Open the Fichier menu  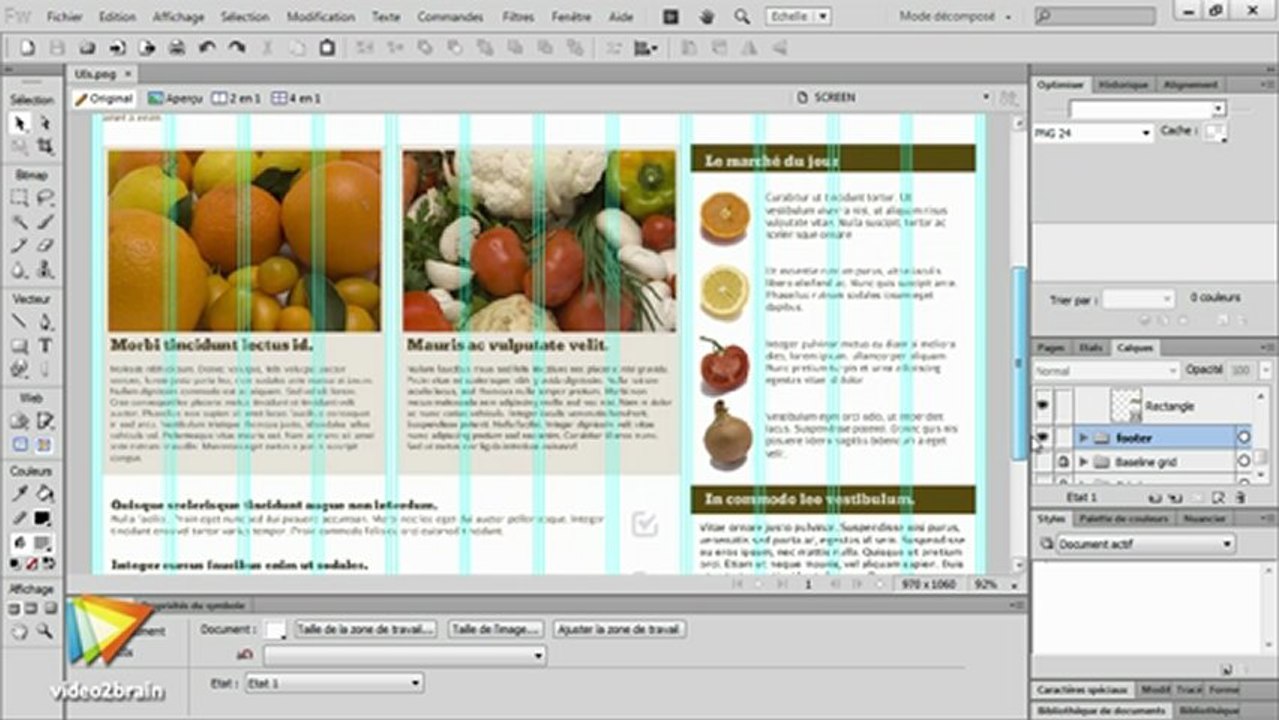pyautogui.click(x=65, y=17)
